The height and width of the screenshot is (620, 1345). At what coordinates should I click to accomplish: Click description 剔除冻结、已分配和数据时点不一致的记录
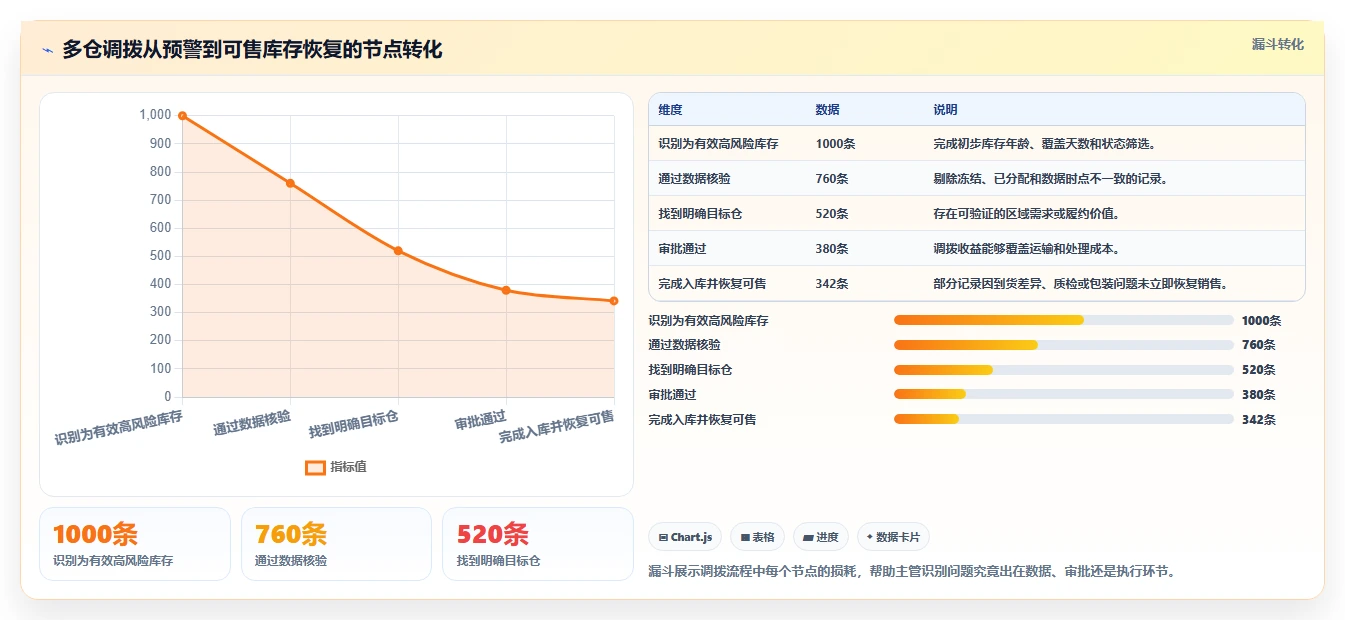[x=1050, y=179]
